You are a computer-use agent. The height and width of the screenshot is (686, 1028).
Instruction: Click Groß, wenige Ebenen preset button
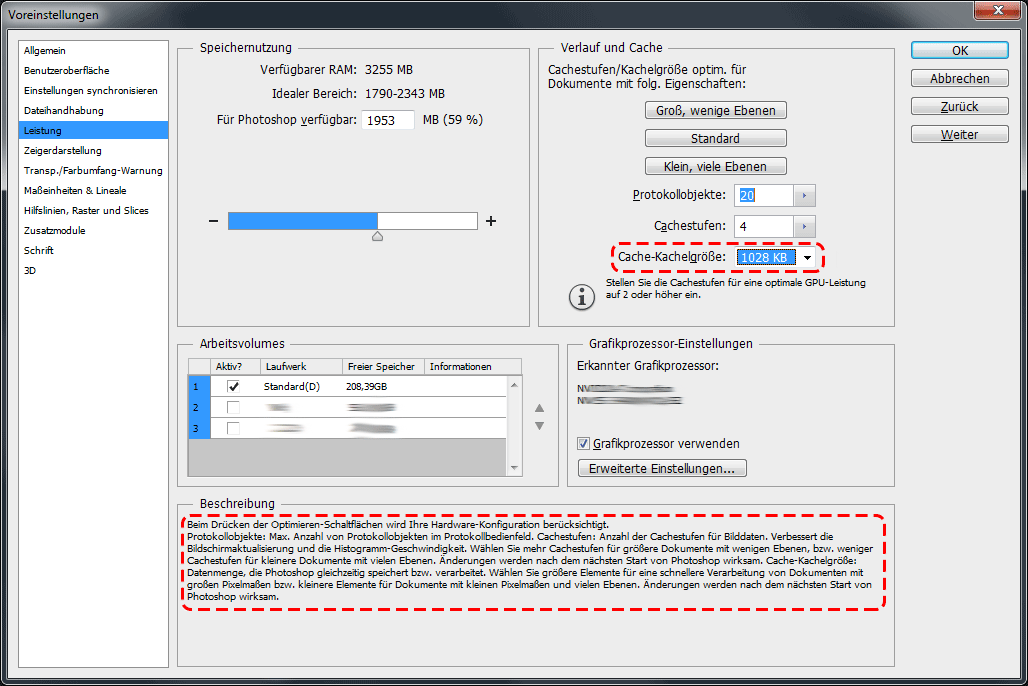(716, 110)
